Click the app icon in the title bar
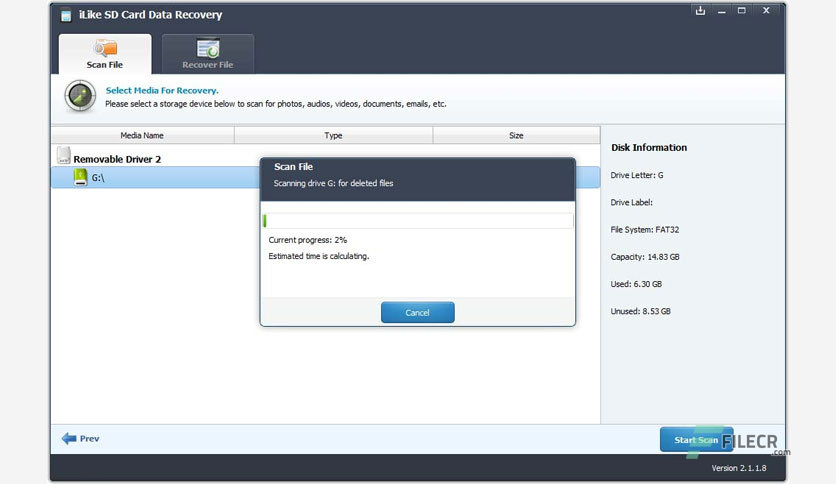The image size is (836, 484). pyautogui.click(x=66, y=15)
